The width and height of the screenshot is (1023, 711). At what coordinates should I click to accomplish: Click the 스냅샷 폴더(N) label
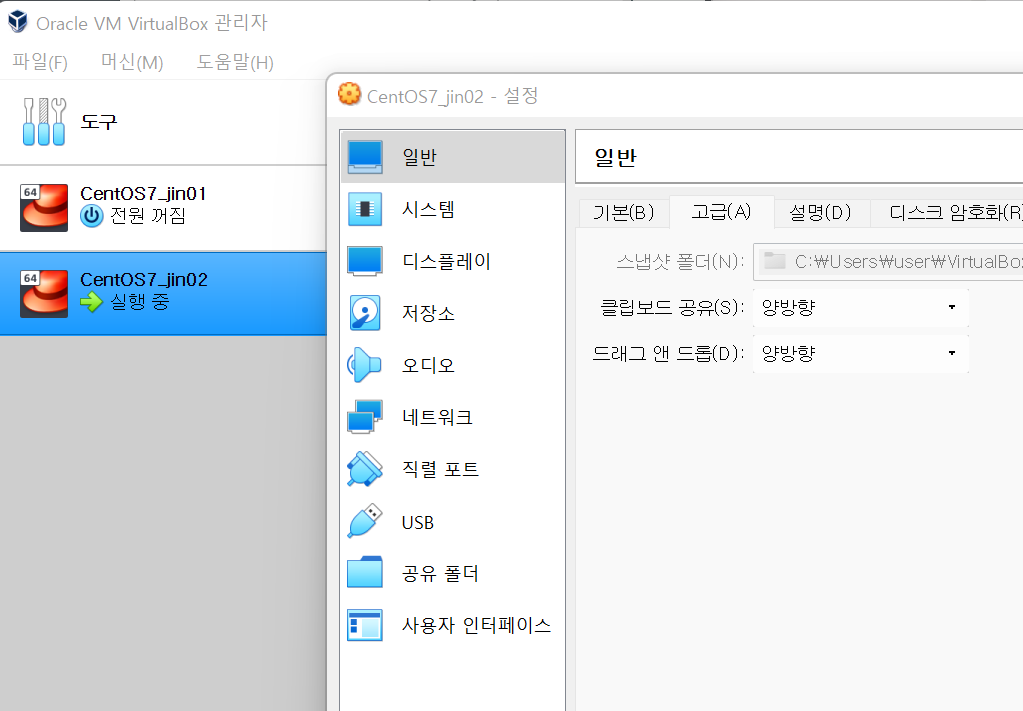[x=680, y=262]
